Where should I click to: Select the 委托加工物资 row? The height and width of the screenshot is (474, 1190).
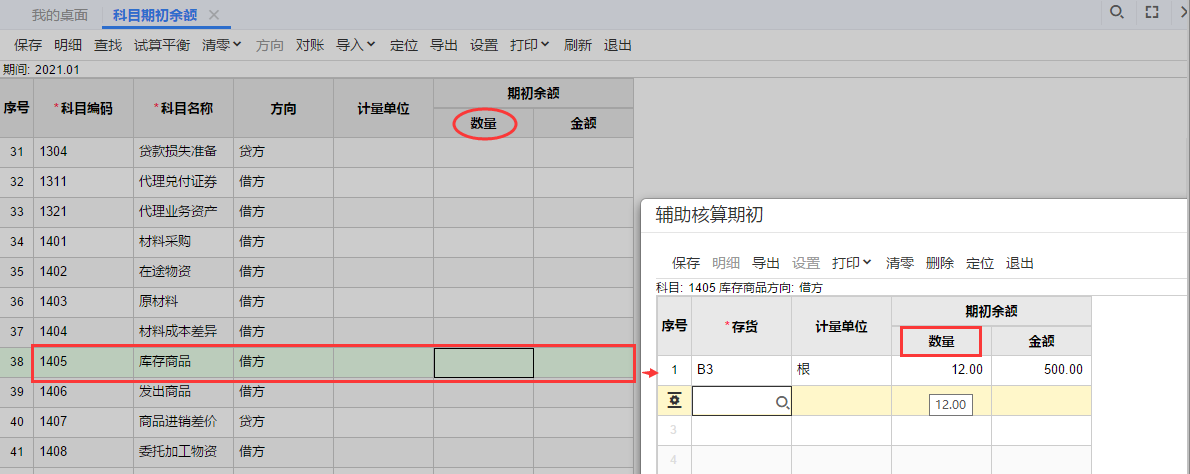[x=316, y=452]
